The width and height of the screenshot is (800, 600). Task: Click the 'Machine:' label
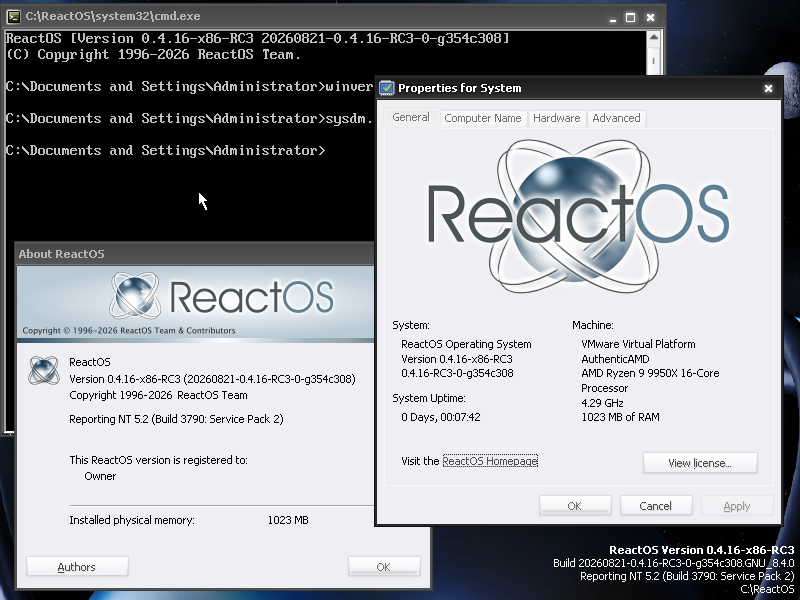click(x=593, y=325)
